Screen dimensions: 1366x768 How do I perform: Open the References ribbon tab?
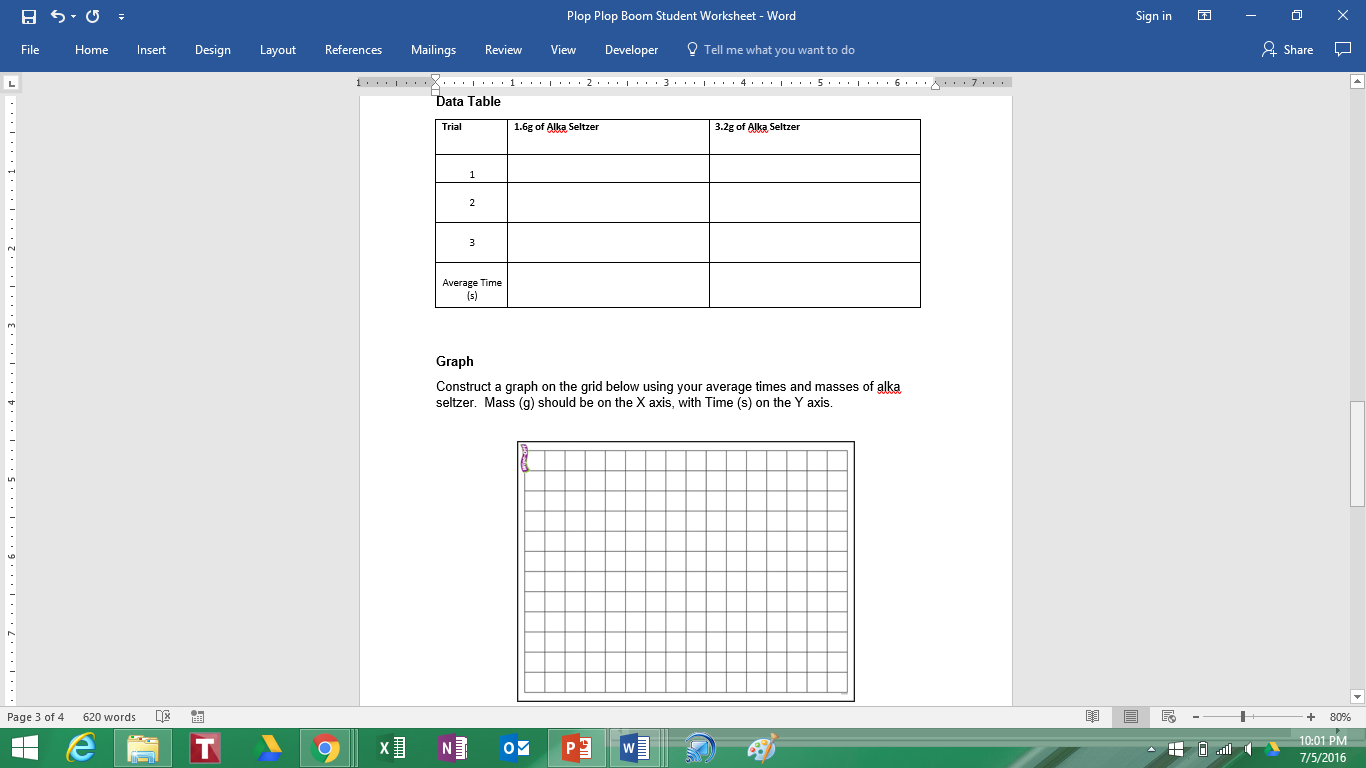(353, 50)
